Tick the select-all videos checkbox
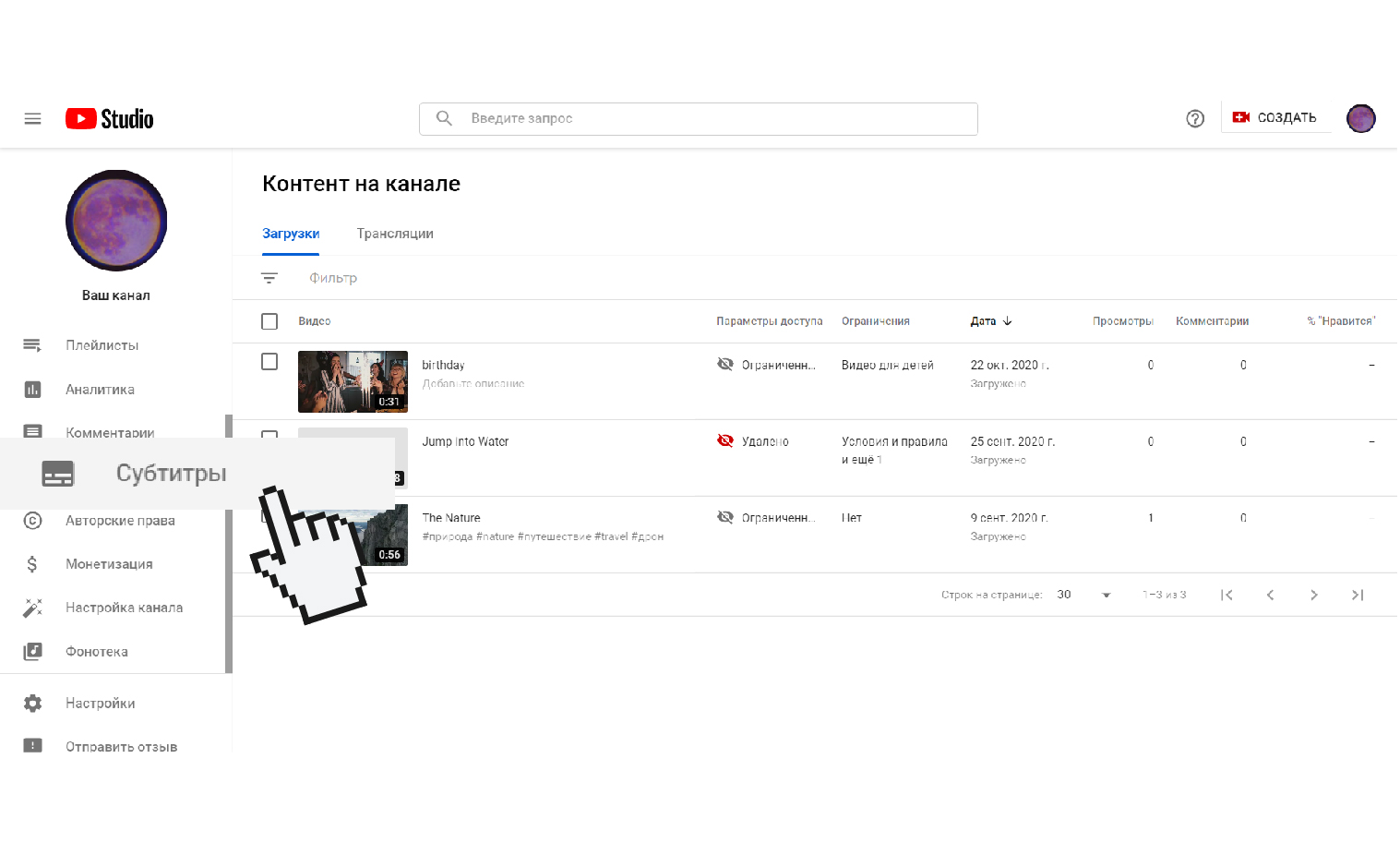1400x867 pixels. 269,321
